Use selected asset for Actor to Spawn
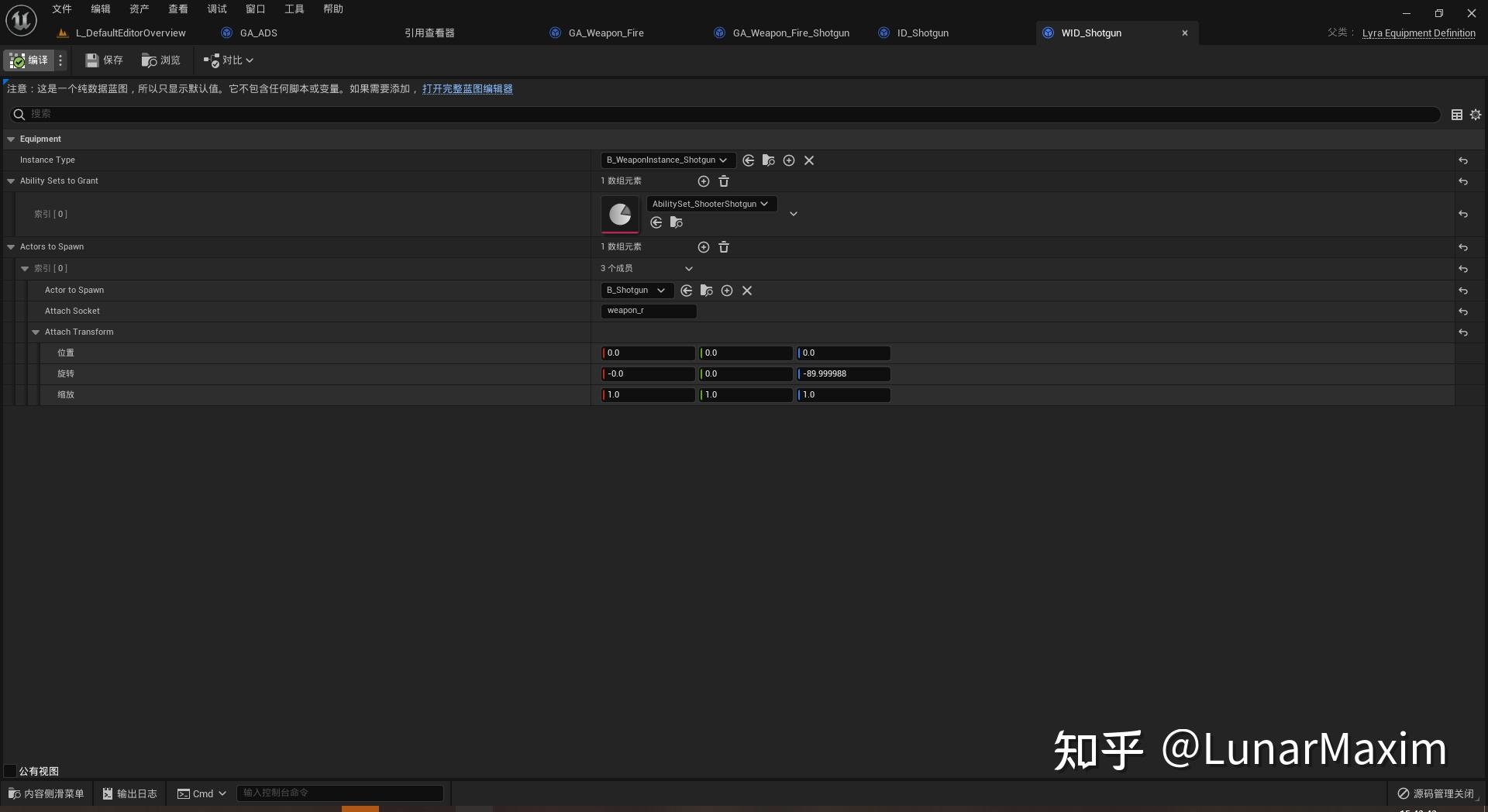Viewport: 1488px width, 812px height. tap(687, 291)
